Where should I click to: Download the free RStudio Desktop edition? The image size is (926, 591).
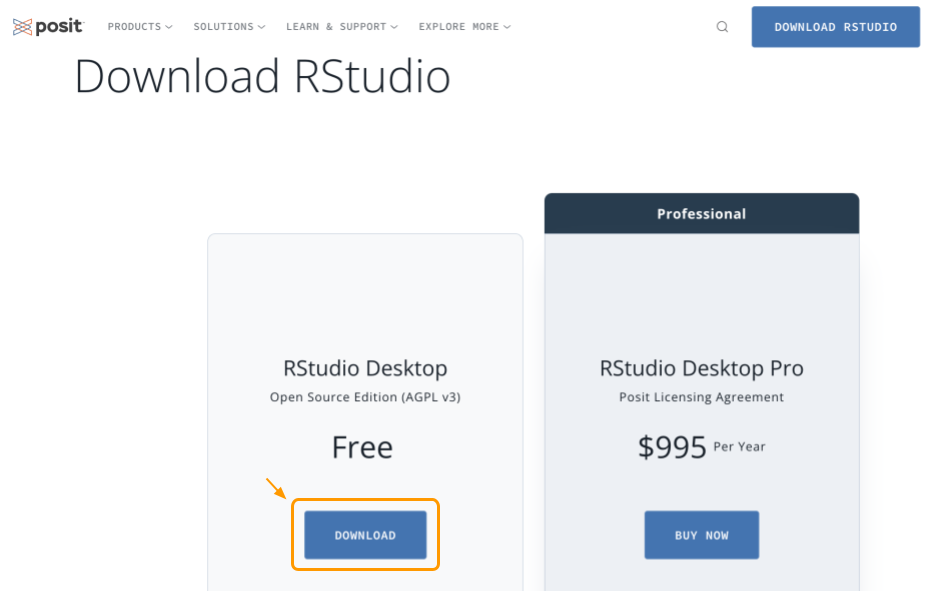coord(365,535)
